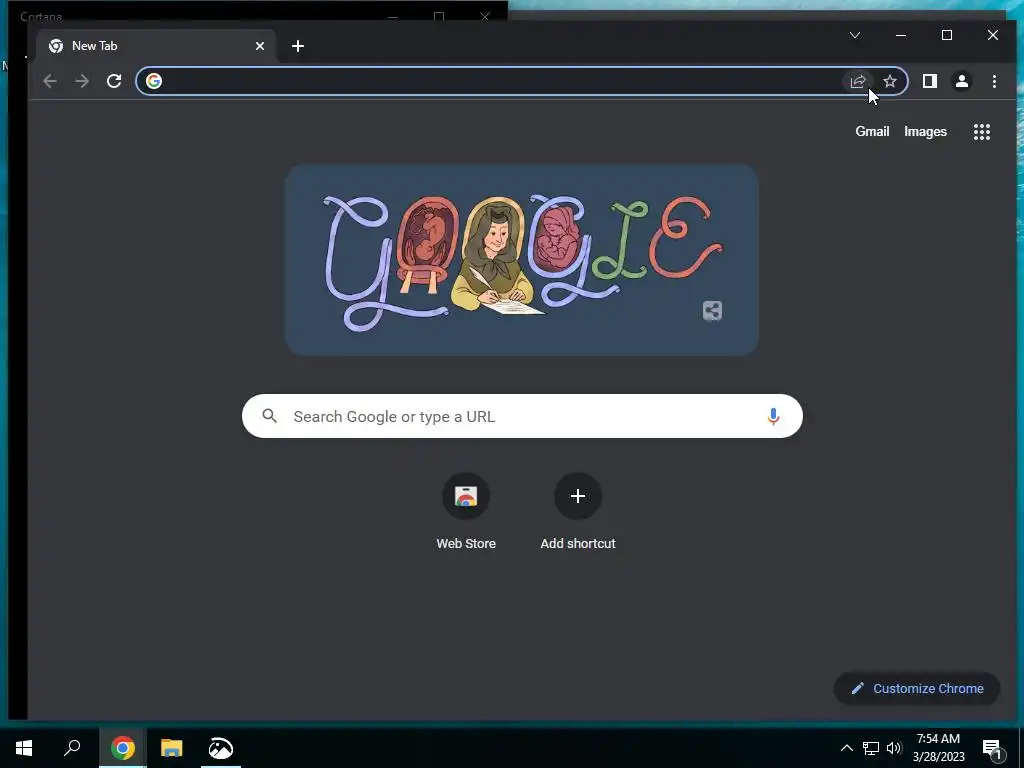Share the Google Doodle
Image resolution: width=1024 pixels, height=768 pixels.
[x=712, y=311]
